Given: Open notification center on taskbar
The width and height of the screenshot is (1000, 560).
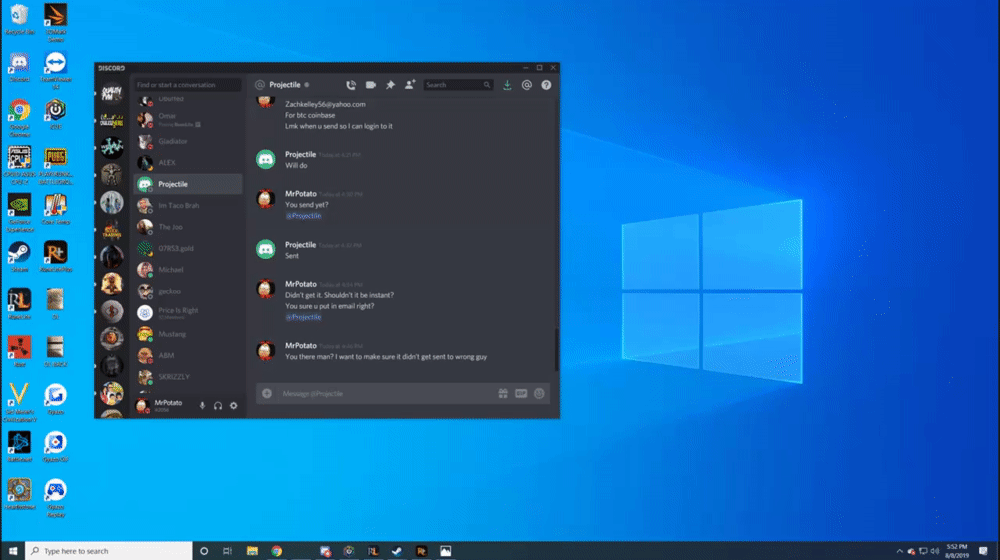Looking at the screenshot, I should tap(983, 551).
